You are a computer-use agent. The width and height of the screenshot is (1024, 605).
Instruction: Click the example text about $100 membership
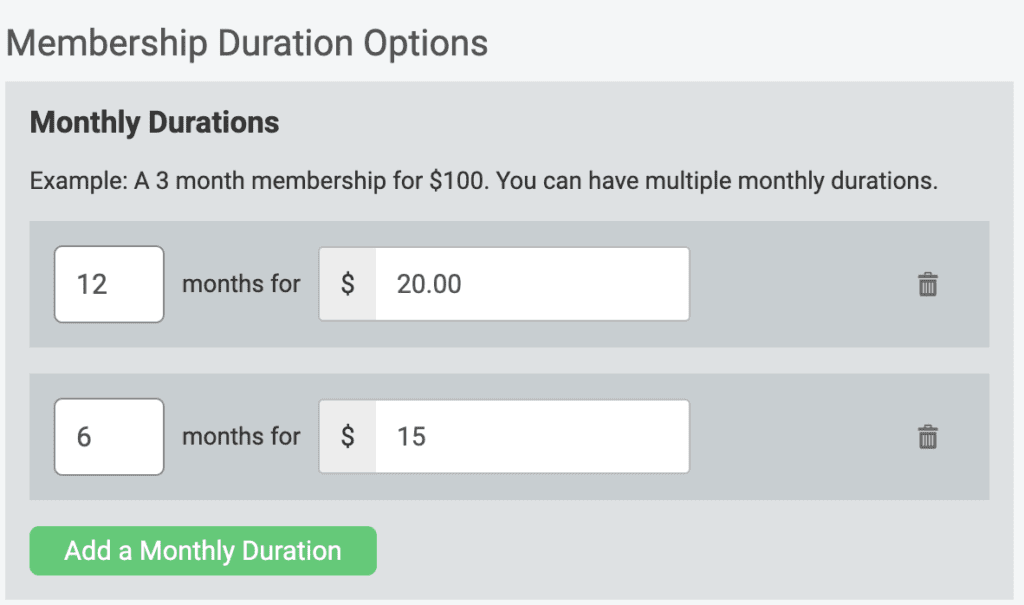[x=483, y=181]
